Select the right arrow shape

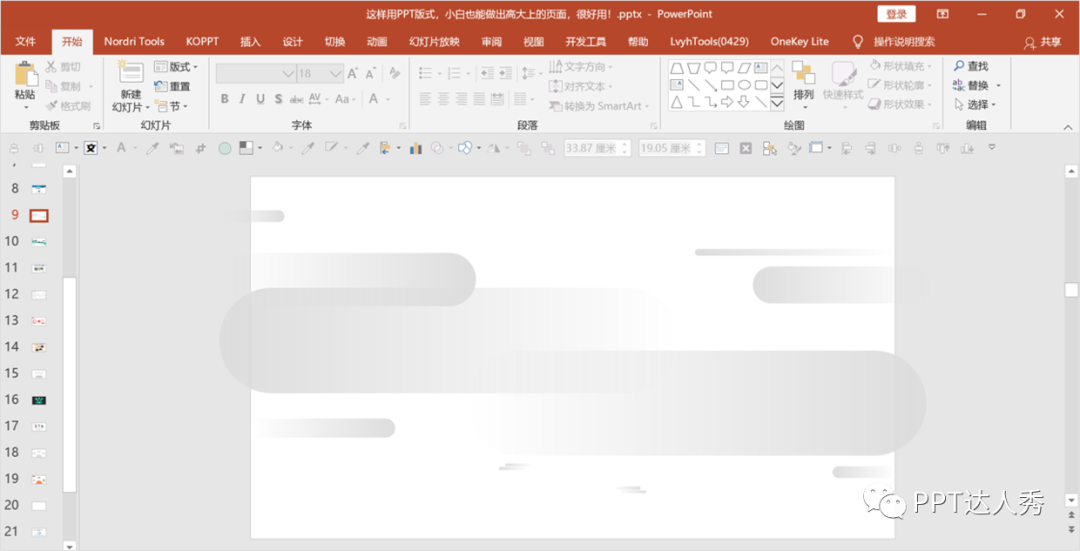pyautogui.click(x=727, y=103)
